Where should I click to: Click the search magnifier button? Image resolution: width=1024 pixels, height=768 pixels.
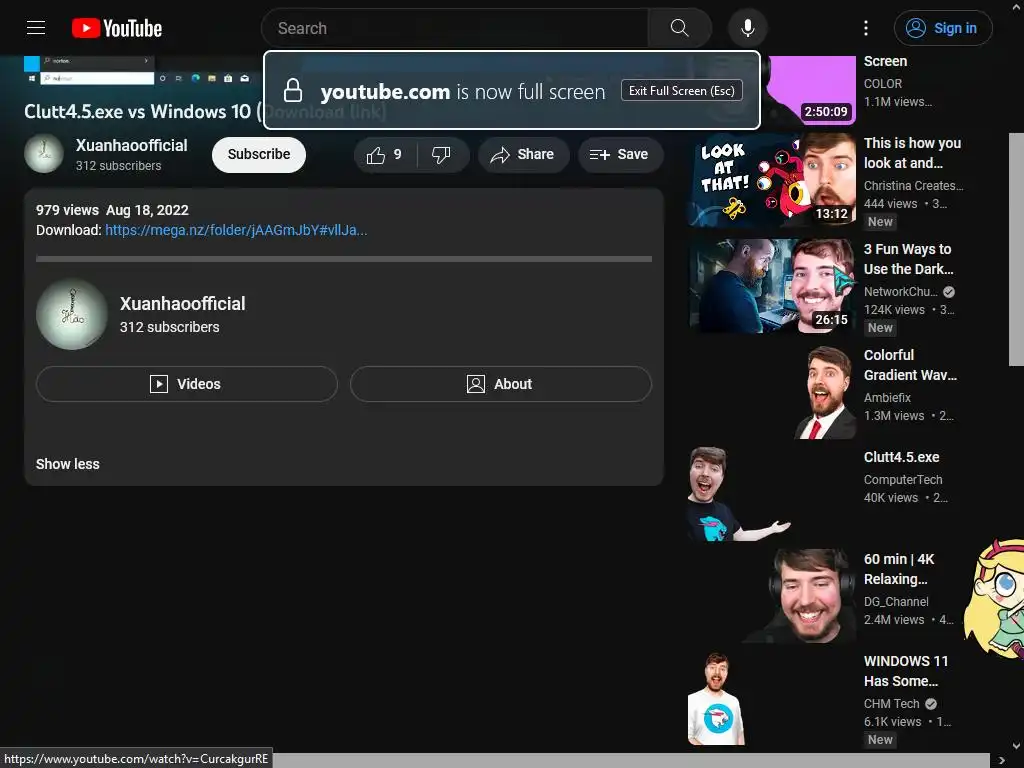click(x=679, y=28)
